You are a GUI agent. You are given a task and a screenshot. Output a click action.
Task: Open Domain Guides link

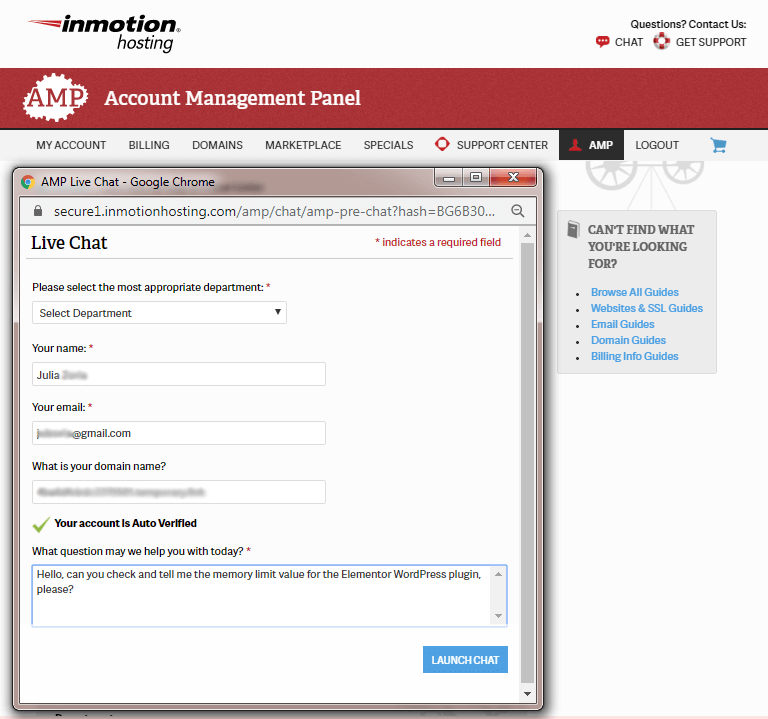pos(628,340)
